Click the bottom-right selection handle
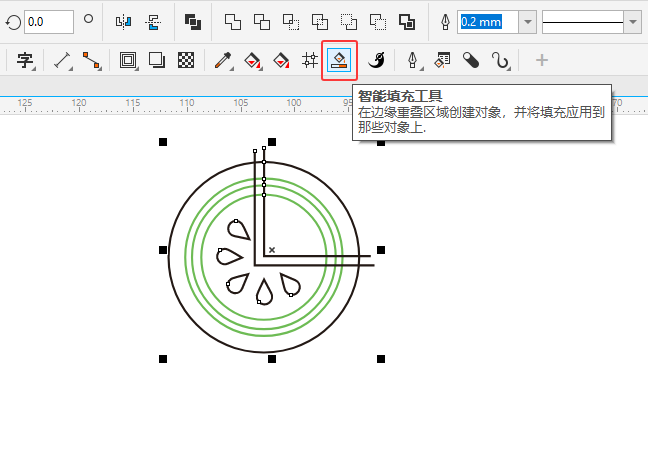Viewport: 648px width, 465px height. (x=381, y=359)
